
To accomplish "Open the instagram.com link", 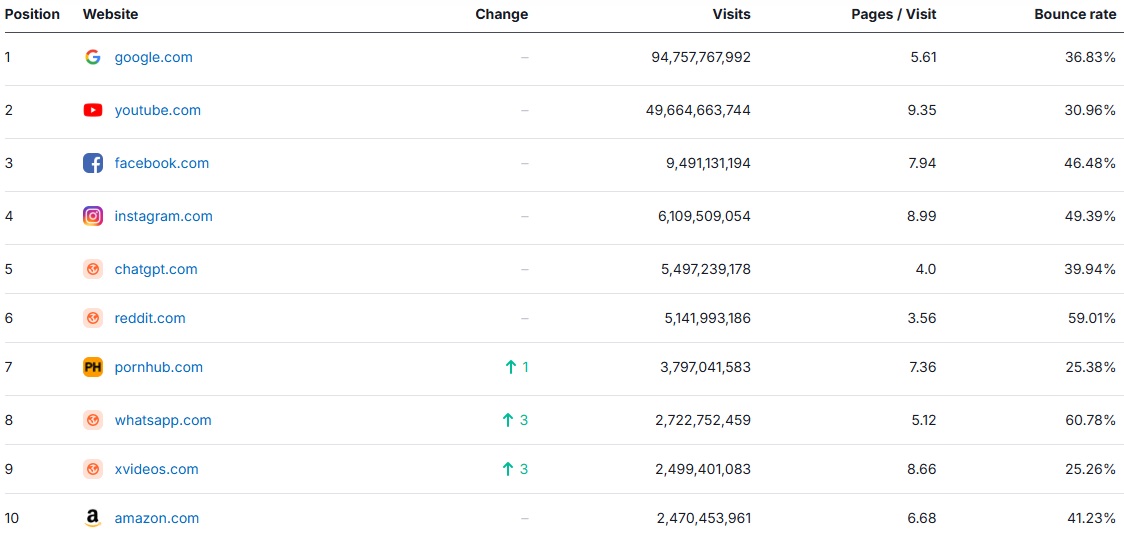I will tap(163, 216).
